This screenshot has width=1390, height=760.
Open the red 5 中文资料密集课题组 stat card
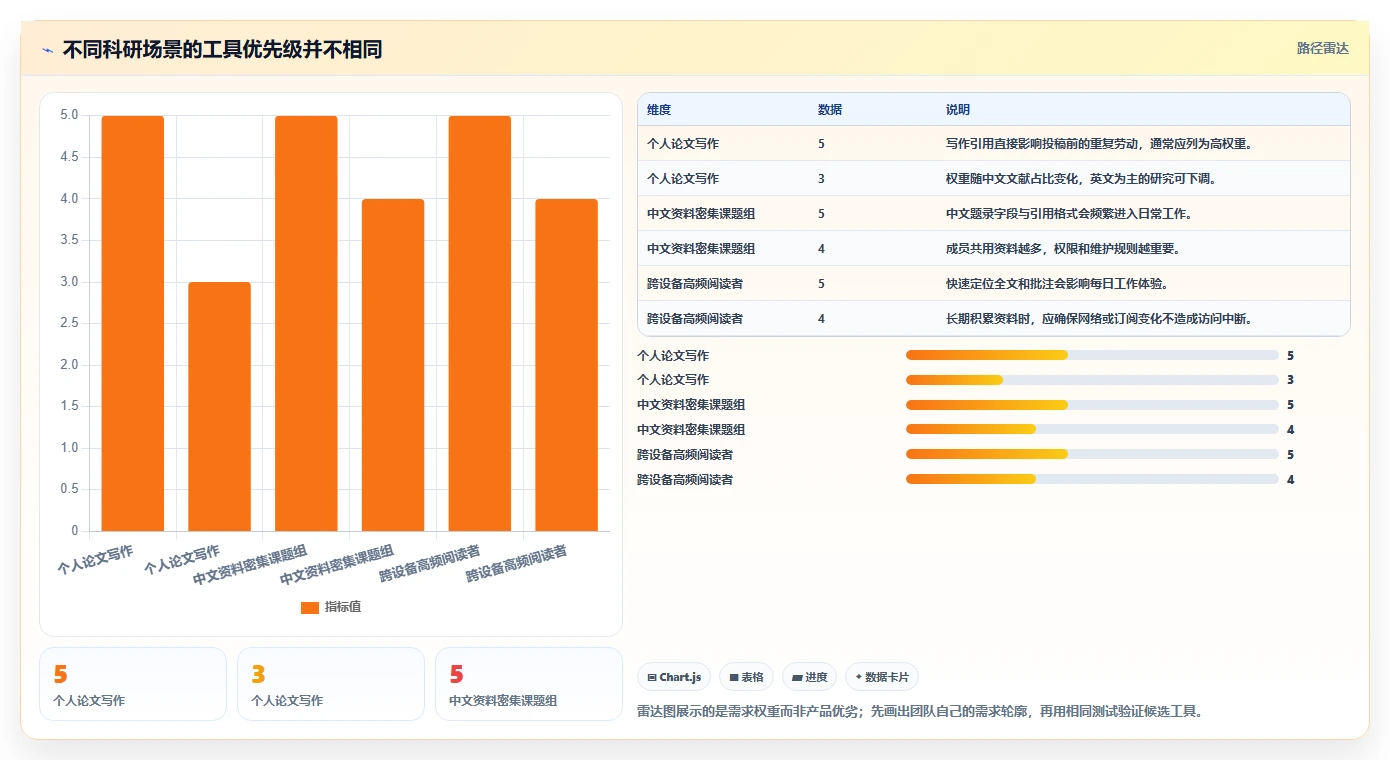tap(529, 684)
